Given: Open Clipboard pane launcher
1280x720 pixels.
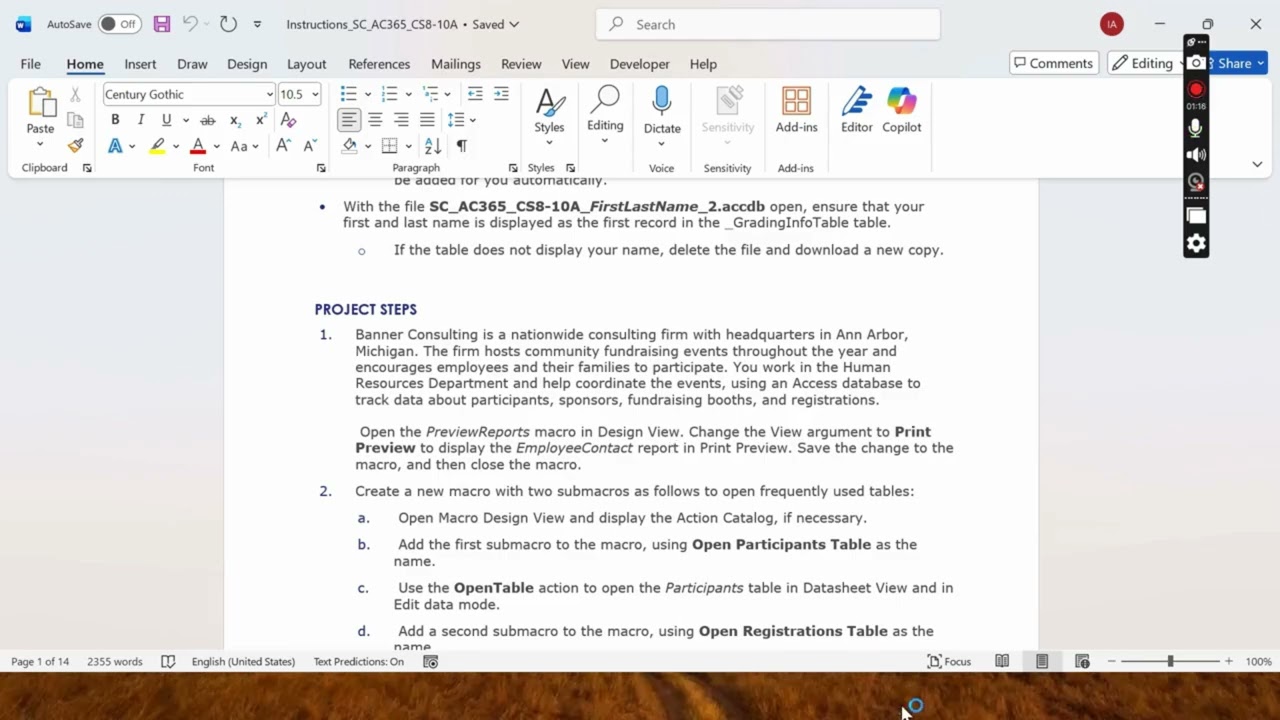Looking at the screenshot, I should pyautogui.click(x=87, y=168).
